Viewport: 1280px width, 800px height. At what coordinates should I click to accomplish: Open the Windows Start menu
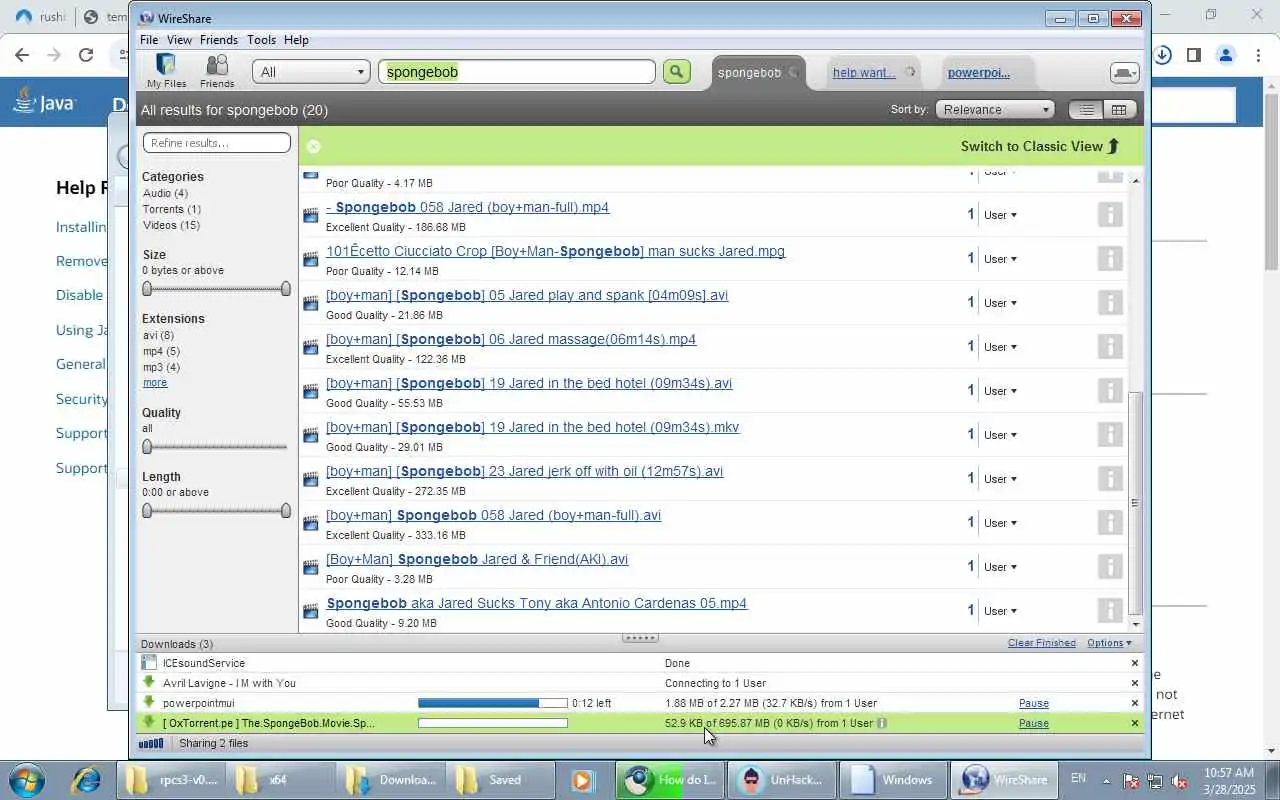click(x=27, y=780)
